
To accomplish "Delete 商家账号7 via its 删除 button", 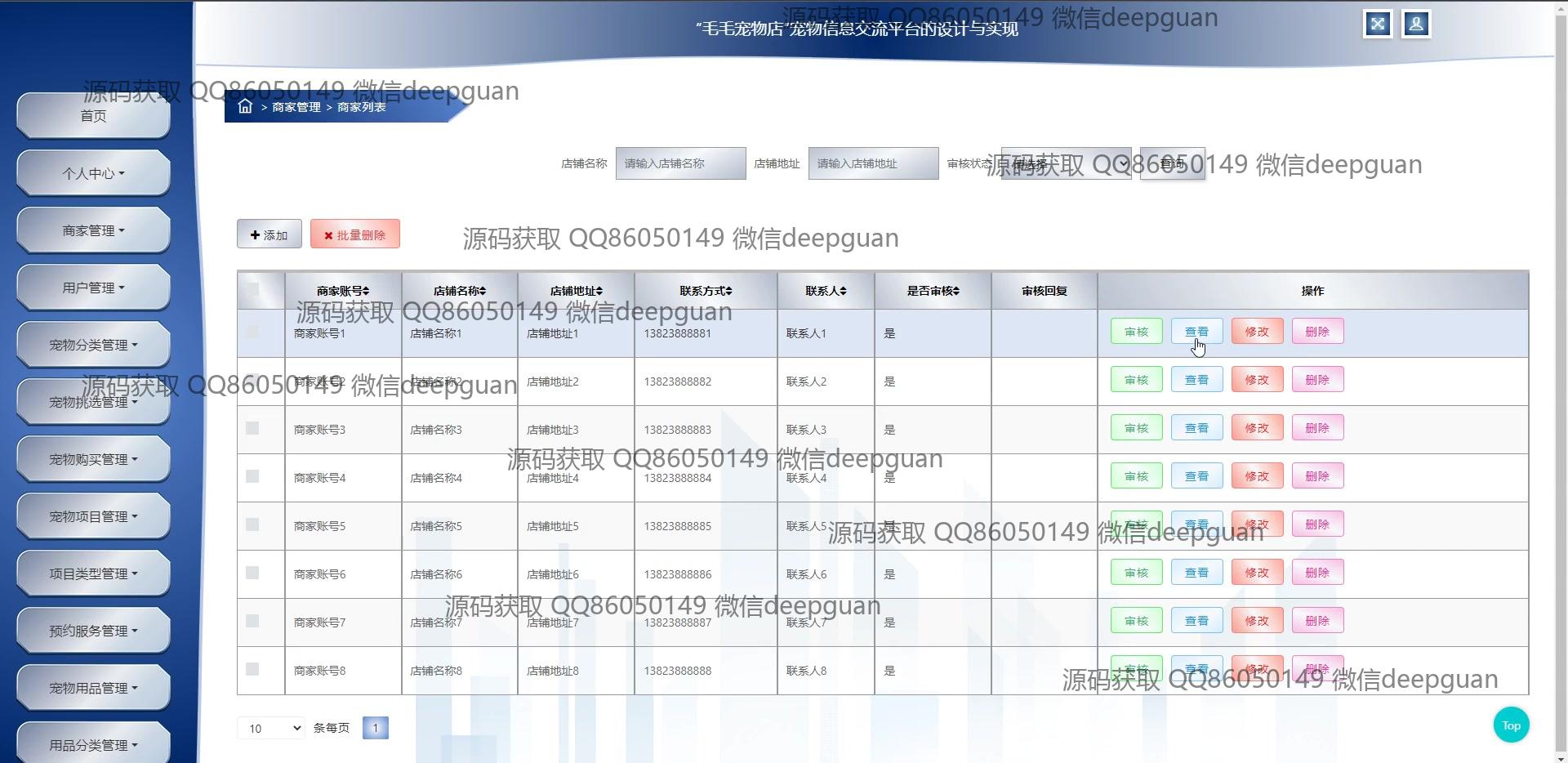I will [1318, 621].
